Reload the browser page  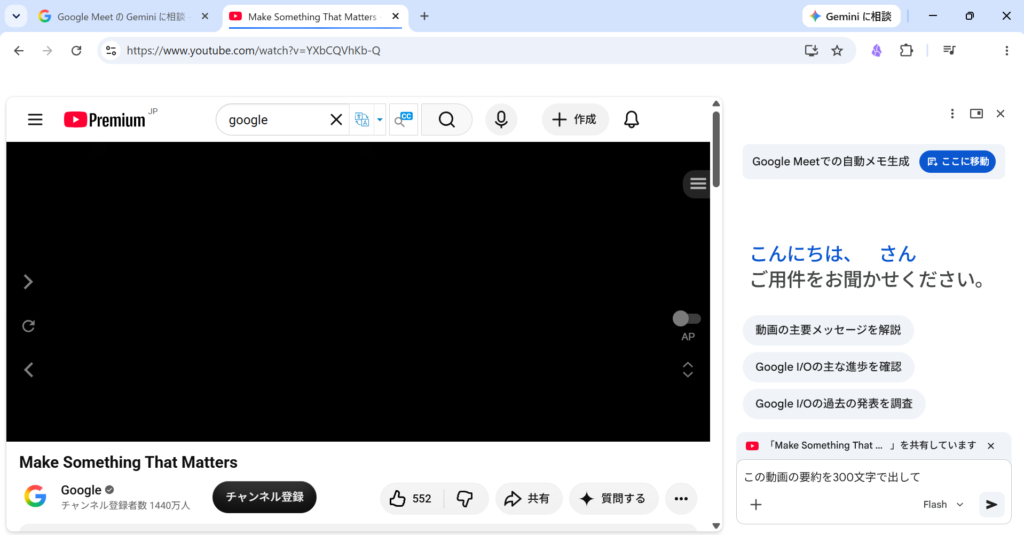[x=76, y=50]
